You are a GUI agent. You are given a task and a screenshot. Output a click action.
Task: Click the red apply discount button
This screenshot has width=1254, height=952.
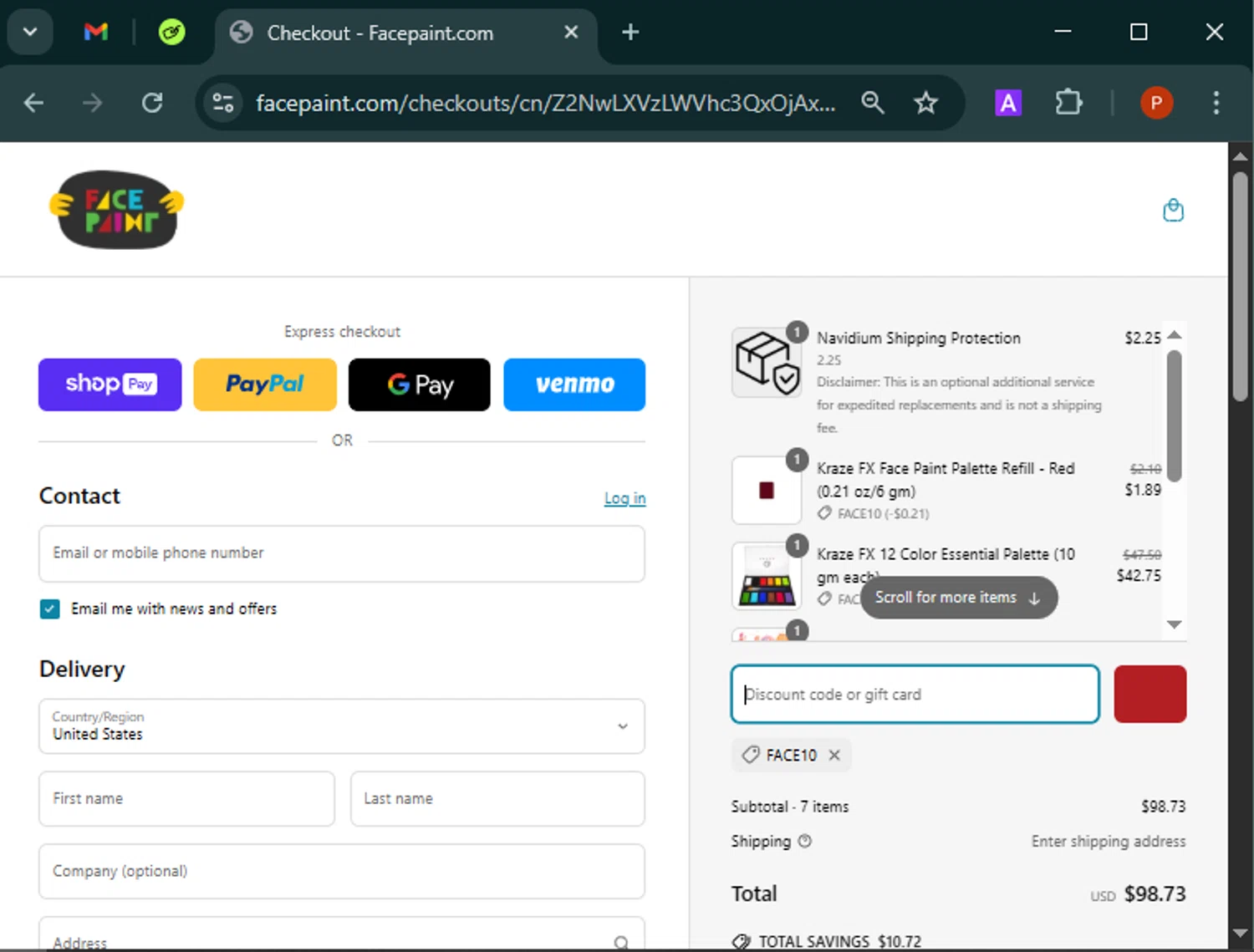click(1149, 695)
